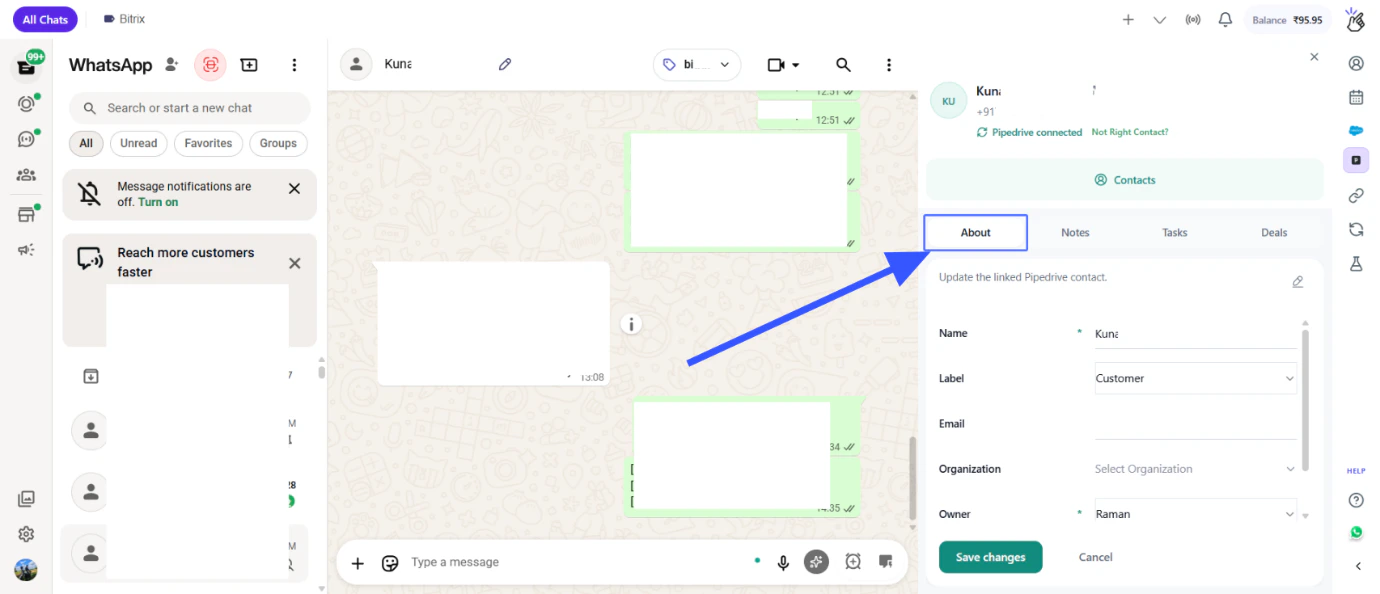Open the chats icon with 99+ badge
Image resolution: width=1380 pixels, height=594 pixels.
(26, 68)
